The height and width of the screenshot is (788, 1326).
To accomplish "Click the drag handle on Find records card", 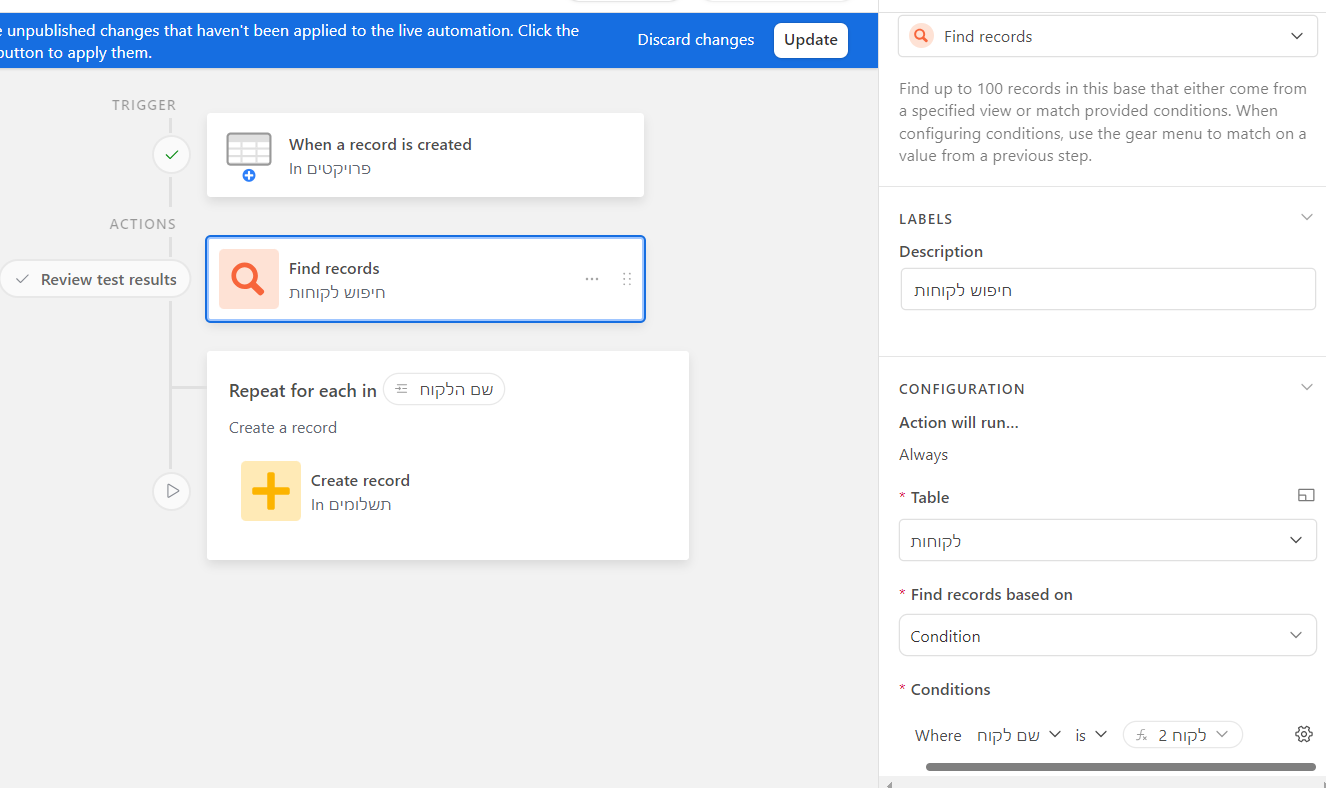I will [627, 279].
